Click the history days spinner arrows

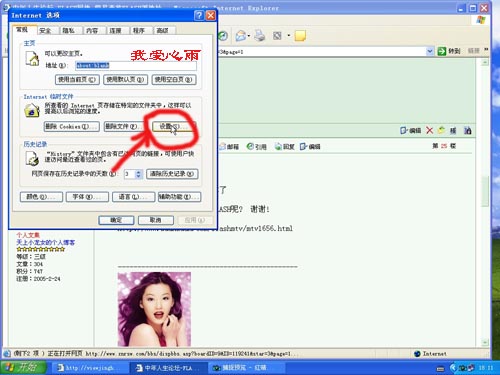tap(139, 174)
